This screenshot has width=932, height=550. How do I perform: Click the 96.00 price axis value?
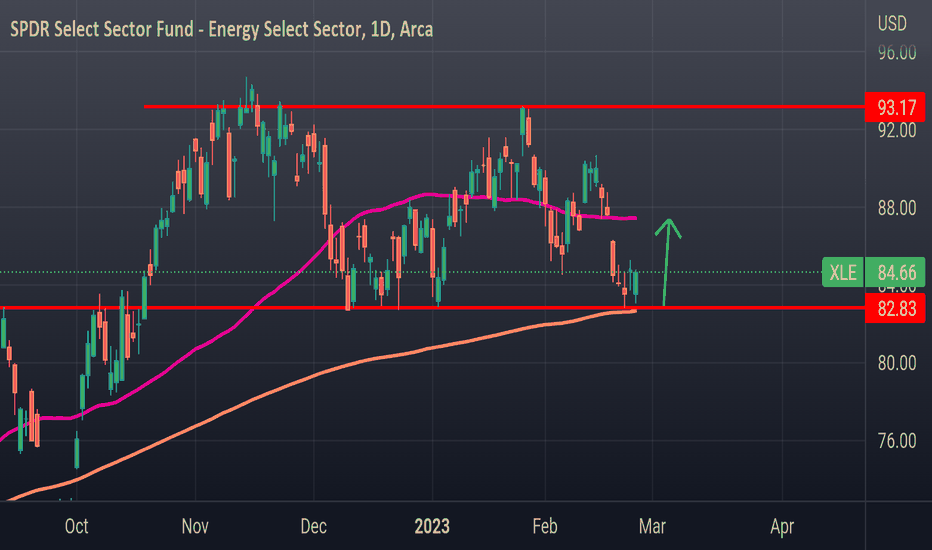897,52
